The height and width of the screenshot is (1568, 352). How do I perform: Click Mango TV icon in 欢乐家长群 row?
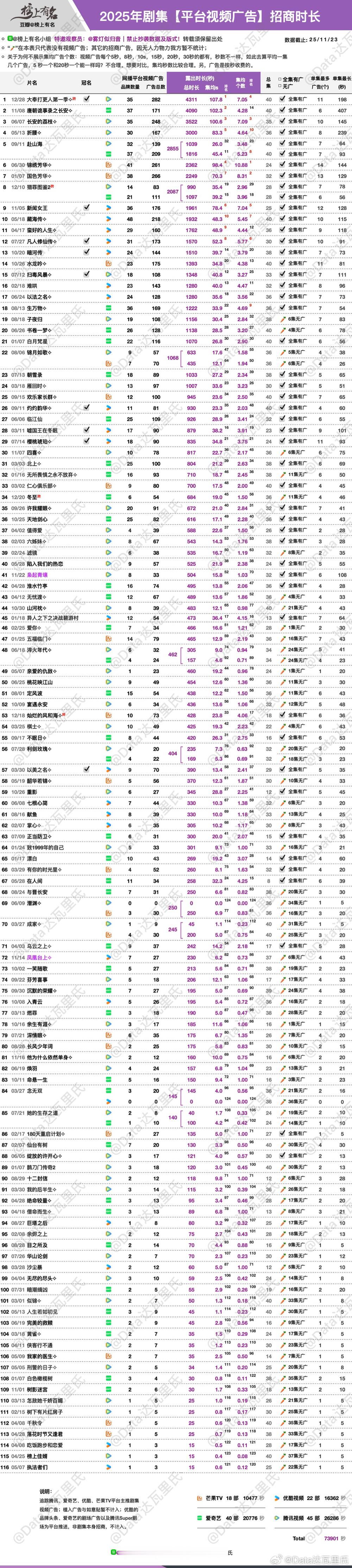click(x=109, y=396)
